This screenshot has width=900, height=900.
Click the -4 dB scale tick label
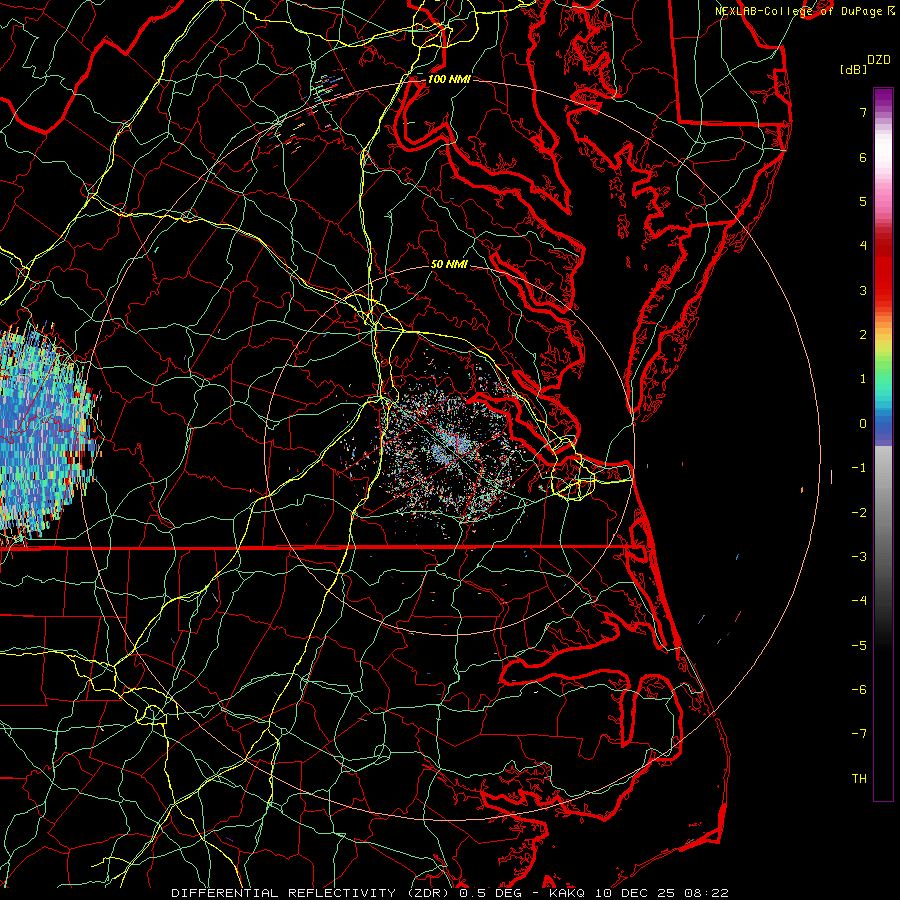[859, 601]
